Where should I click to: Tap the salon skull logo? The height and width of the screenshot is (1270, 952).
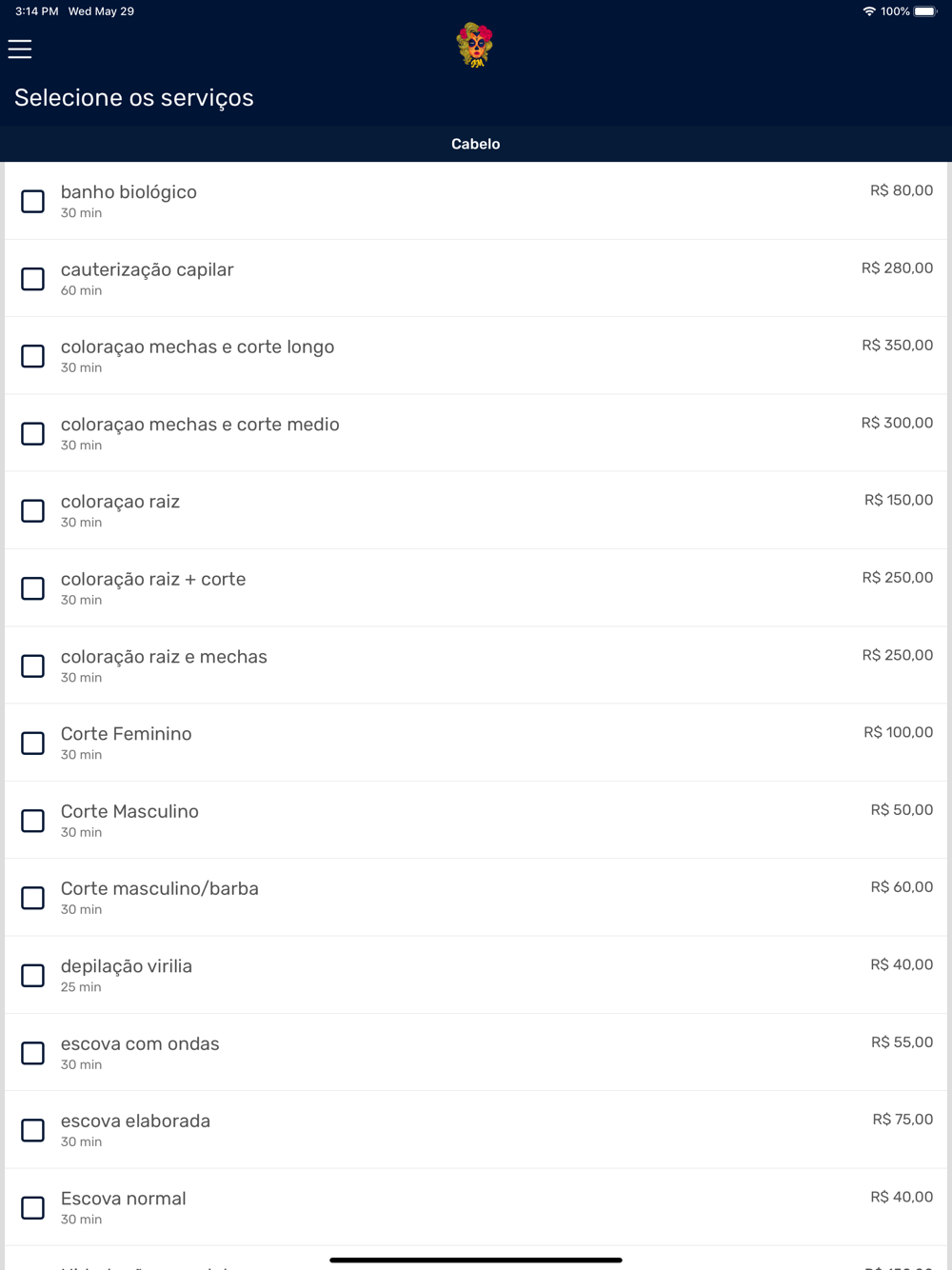pos(475,45)
